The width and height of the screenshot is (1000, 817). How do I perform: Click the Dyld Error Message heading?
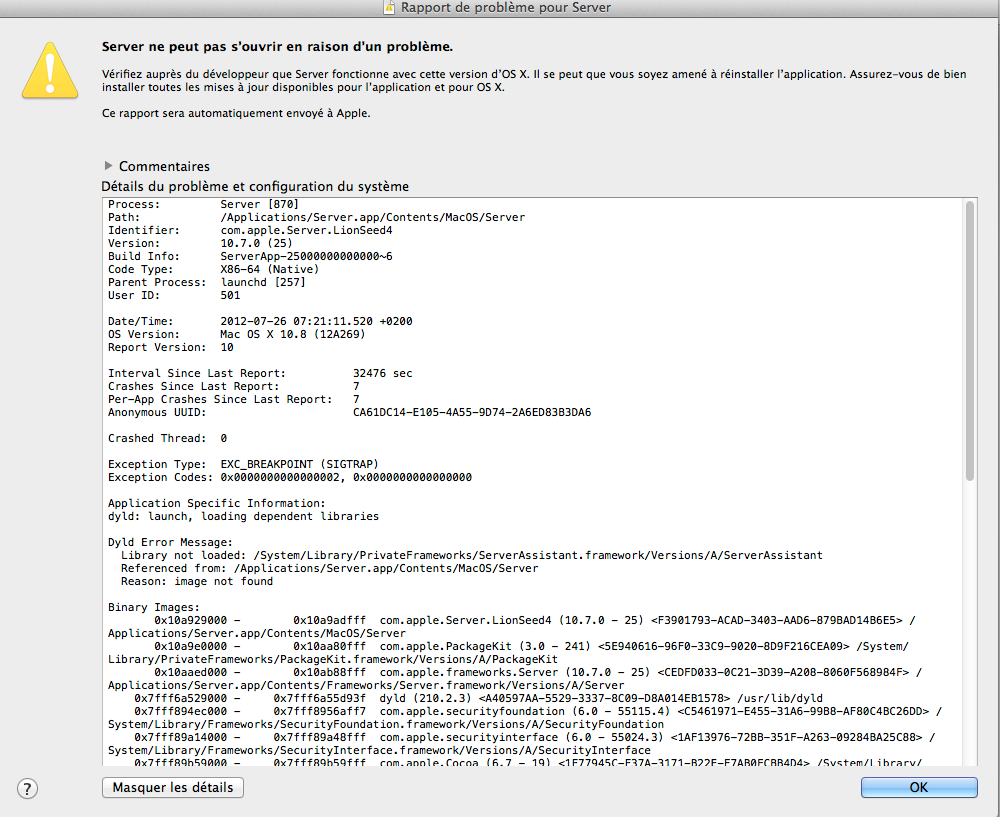[x=170, y=543]
